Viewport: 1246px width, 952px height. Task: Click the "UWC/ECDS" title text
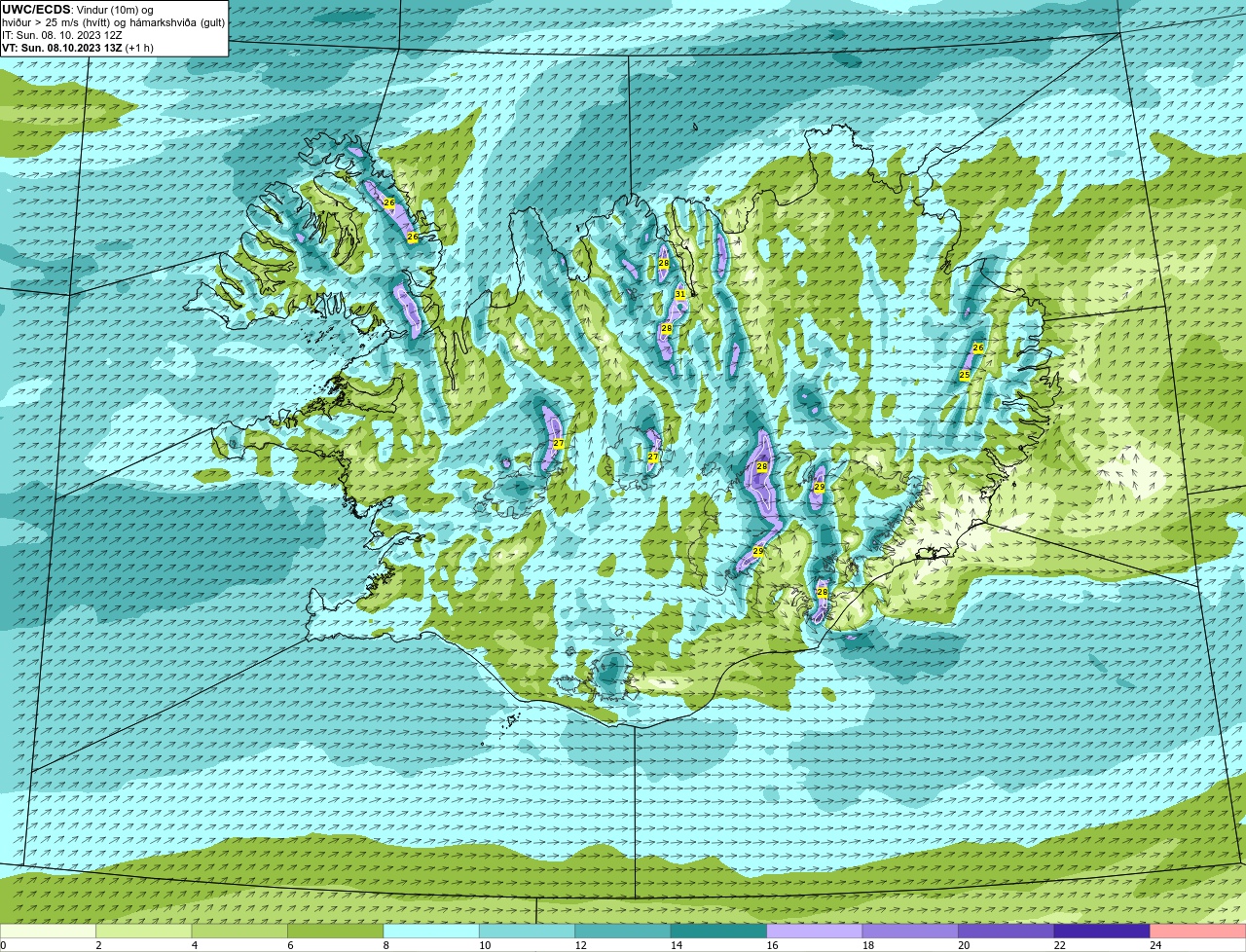point(36,10)
